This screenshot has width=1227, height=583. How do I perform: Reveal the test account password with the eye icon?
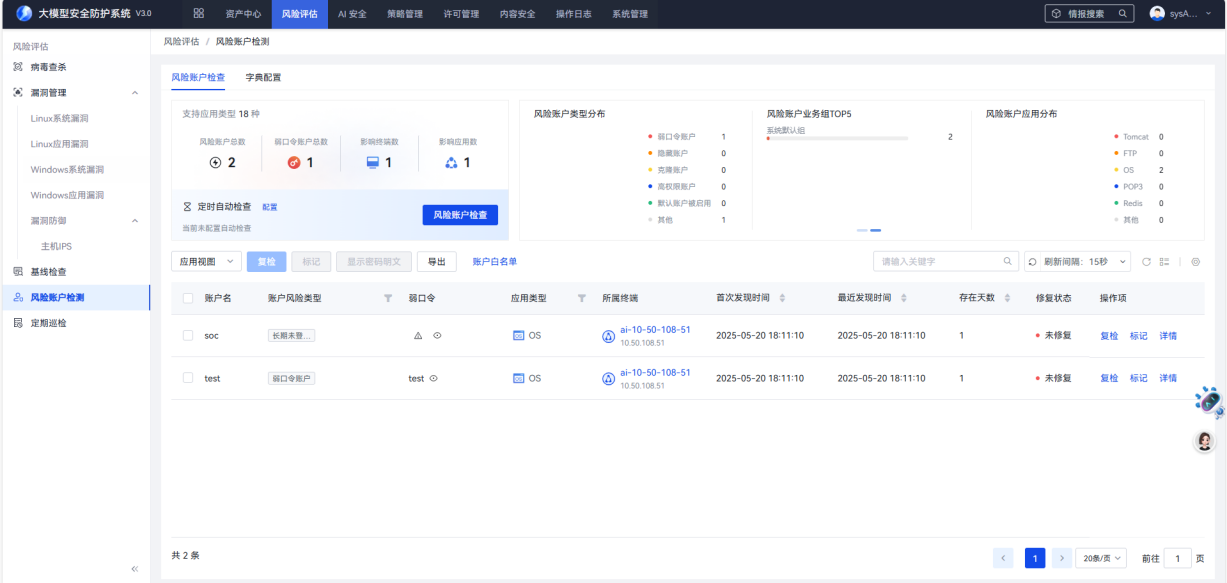click(x=433, y=379)
